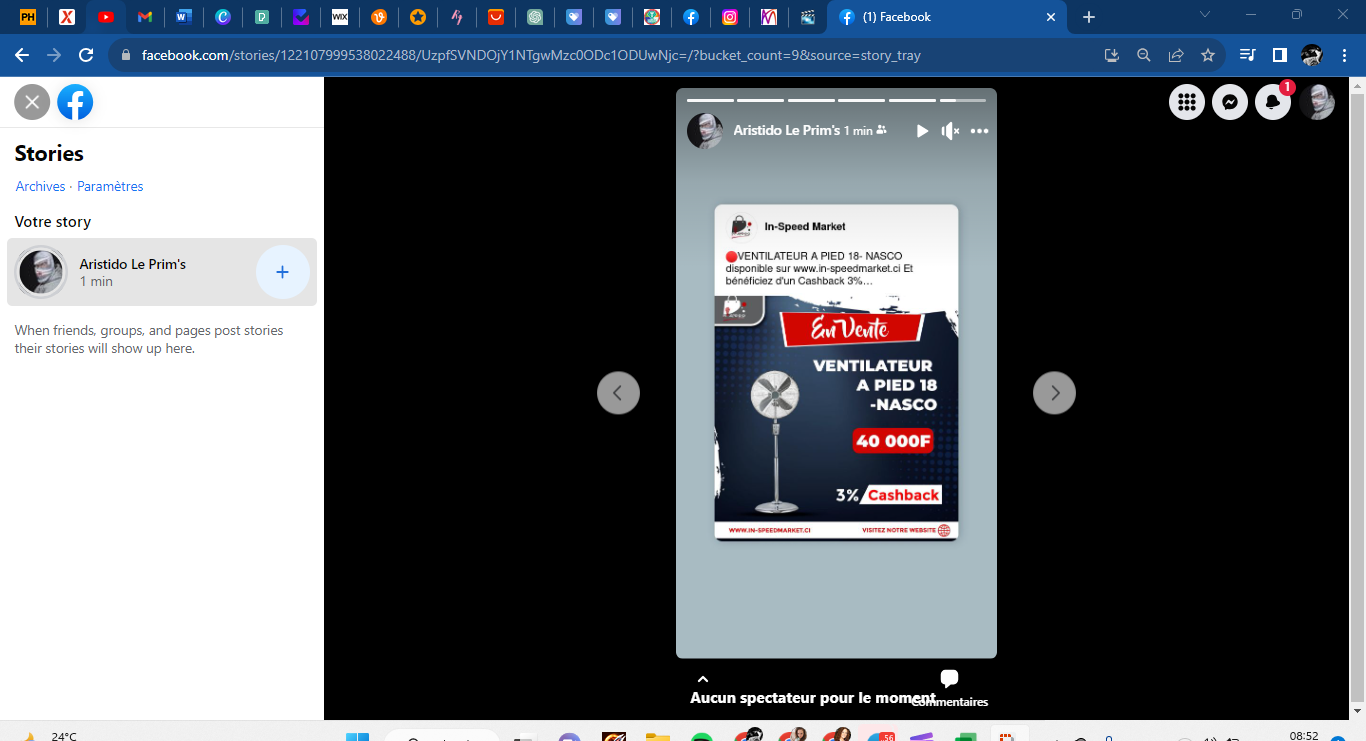
Task: Switch to the YouTube browser tab
Action: tap(105, 17)
